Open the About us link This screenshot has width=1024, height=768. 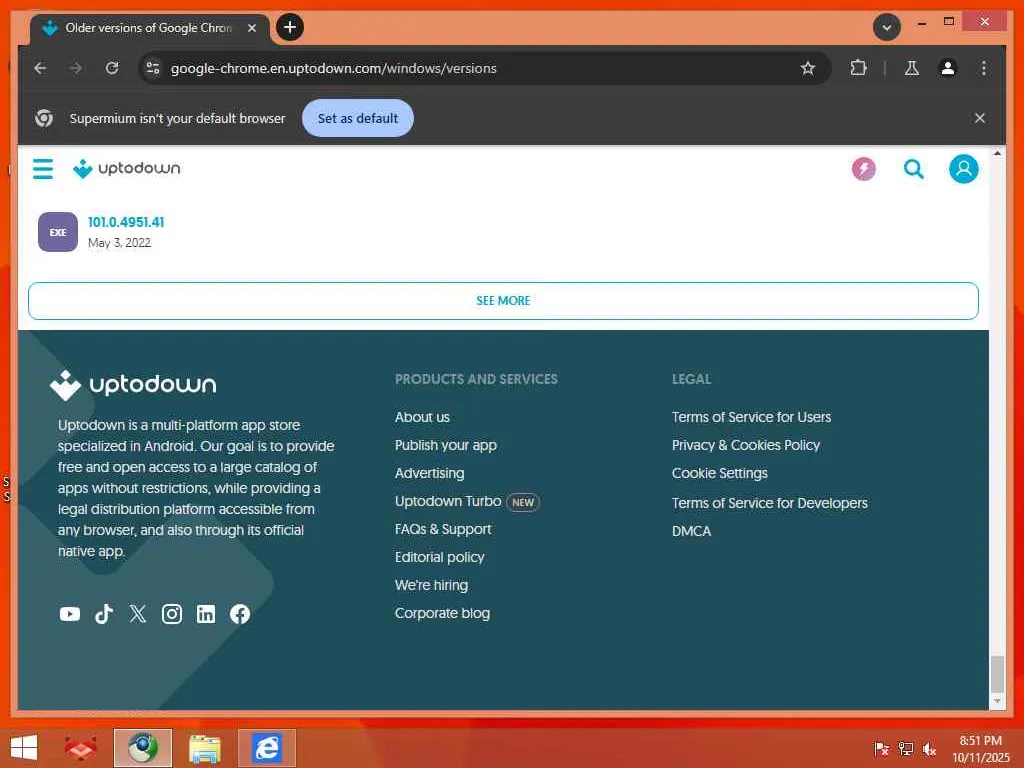pyautogui.click(x=422, y=417)
